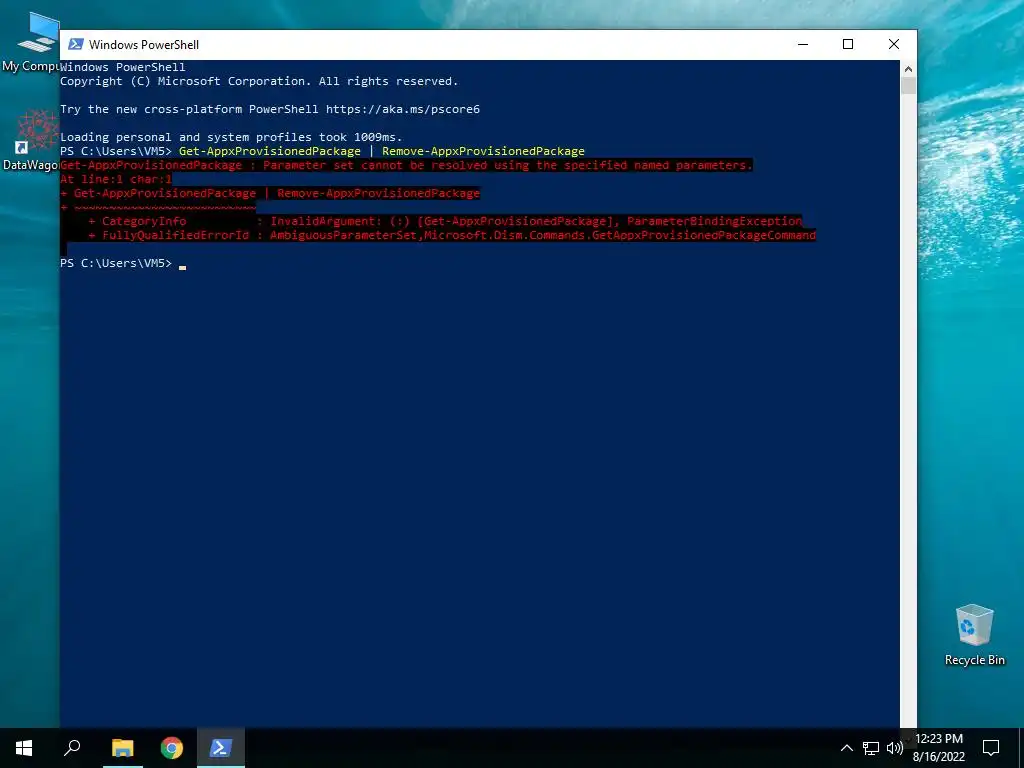
Task: Click the Show desktop sliver on the taskbar
Action: 1021,748
